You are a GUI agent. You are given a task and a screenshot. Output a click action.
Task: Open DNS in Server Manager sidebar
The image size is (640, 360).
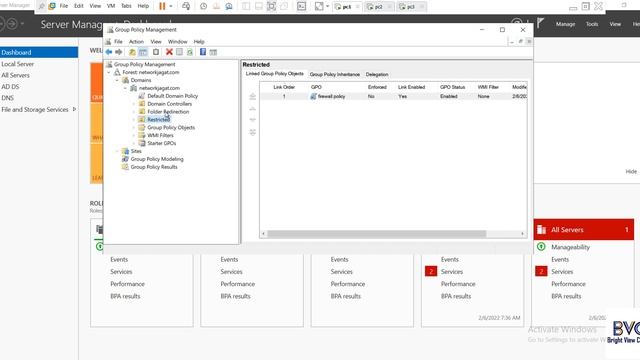pyautogui.click(x=7, y=98)
